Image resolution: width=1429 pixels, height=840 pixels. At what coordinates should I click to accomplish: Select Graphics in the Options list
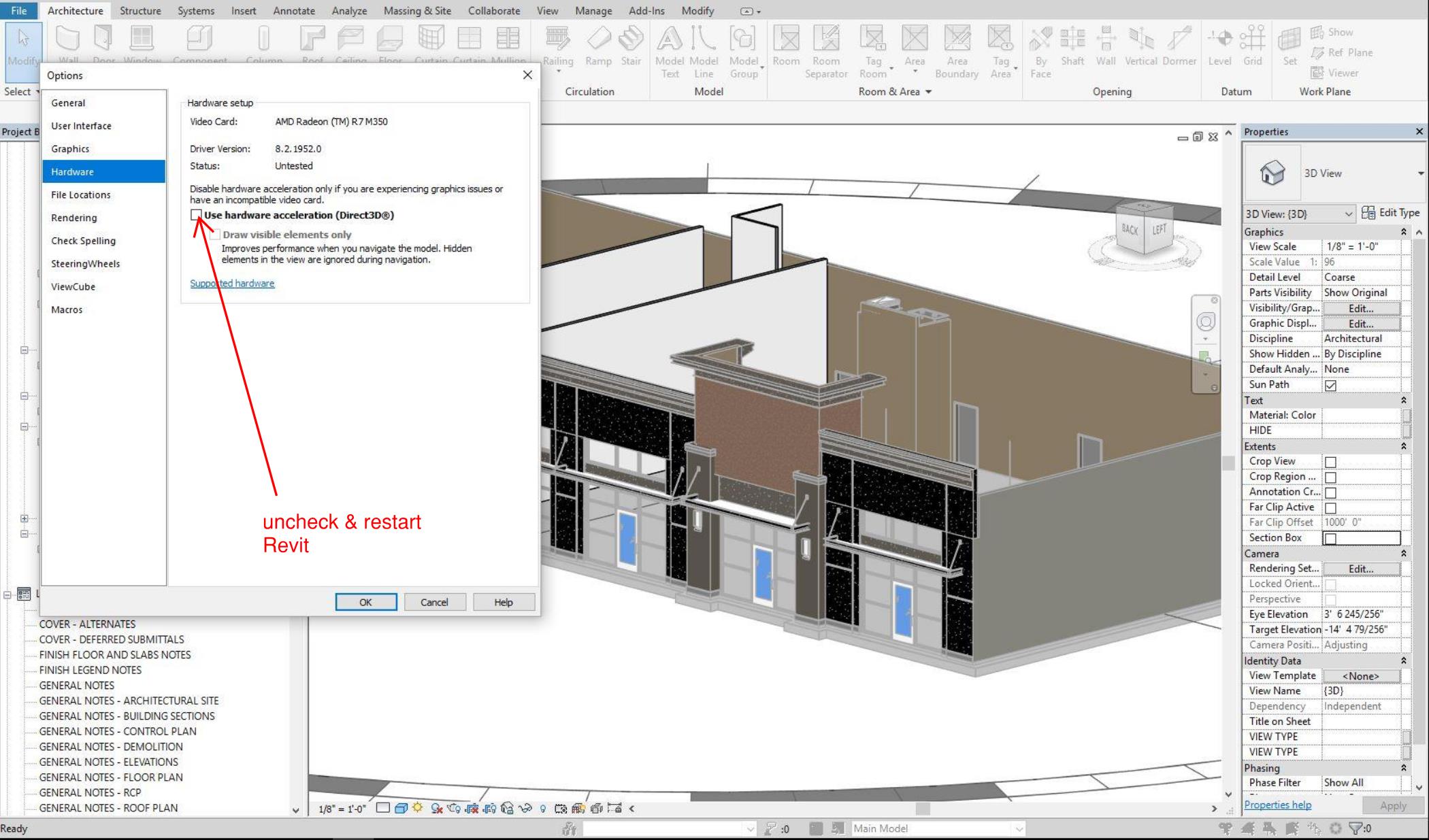point(70,149)
